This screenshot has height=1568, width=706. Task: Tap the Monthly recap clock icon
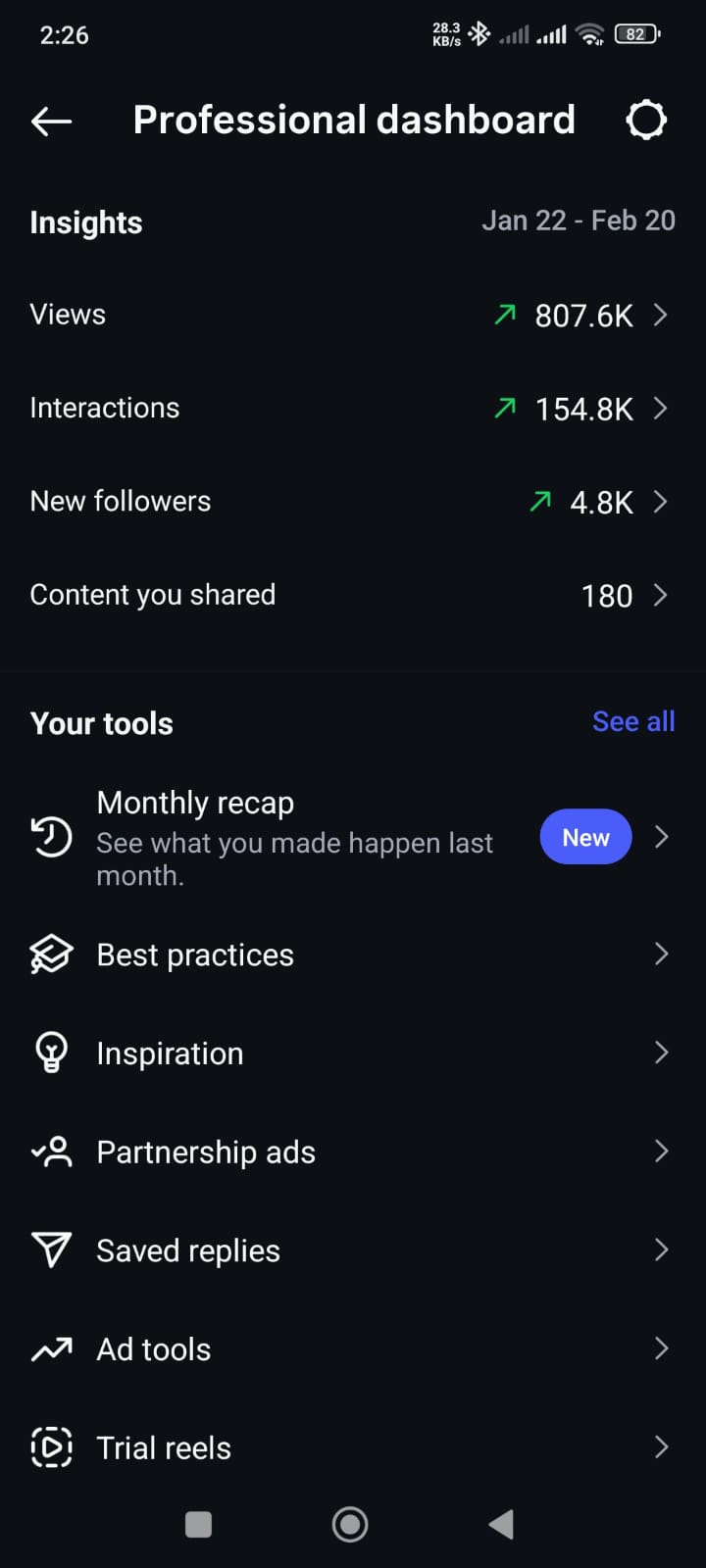[51, 837]
